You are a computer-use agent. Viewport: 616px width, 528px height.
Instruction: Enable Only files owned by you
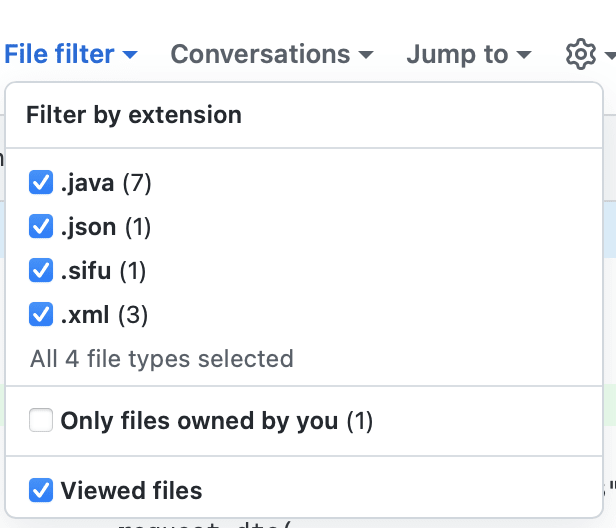pyautogui.click(x=41, y=420)
